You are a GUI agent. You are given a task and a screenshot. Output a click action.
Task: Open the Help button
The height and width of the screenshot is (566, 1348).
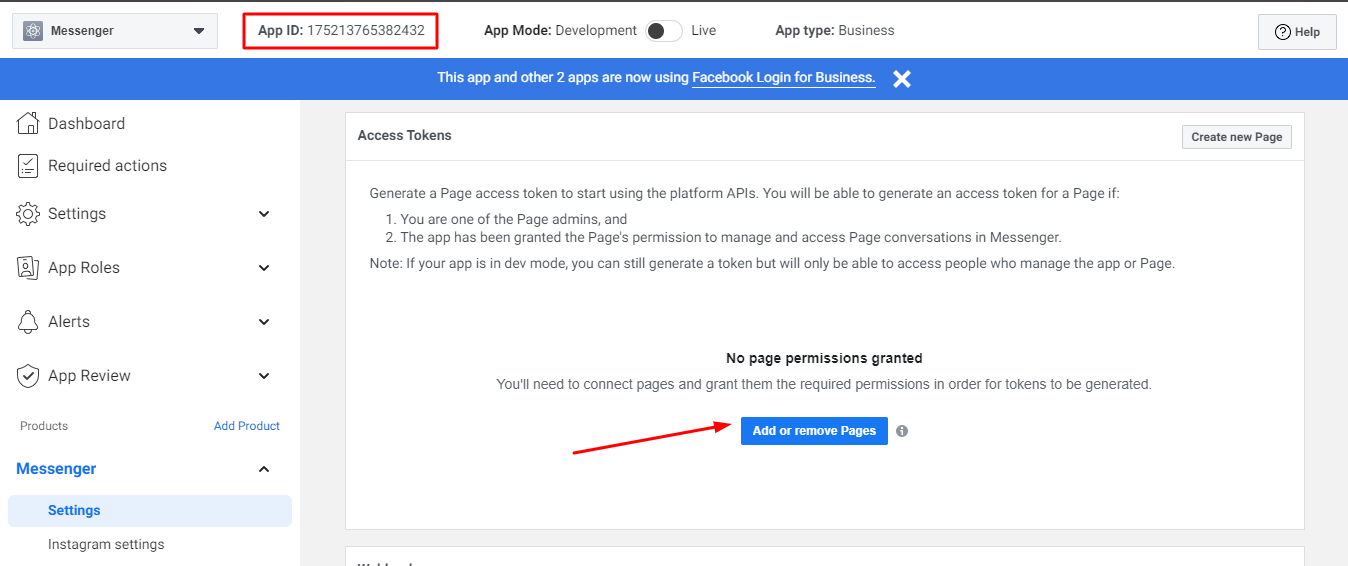point(1297,32)
